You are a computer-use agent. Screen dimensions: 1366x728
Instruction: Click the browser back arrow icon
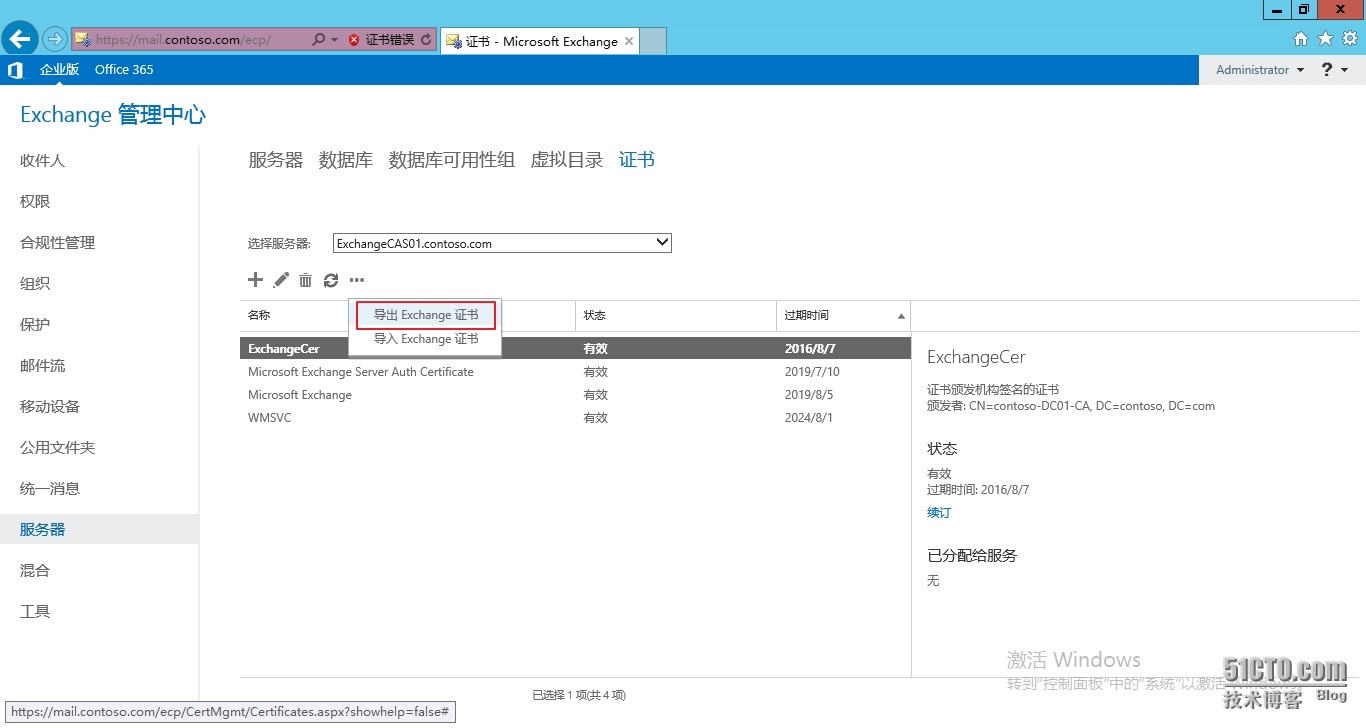pyautogui.click(x=19, y=38)
